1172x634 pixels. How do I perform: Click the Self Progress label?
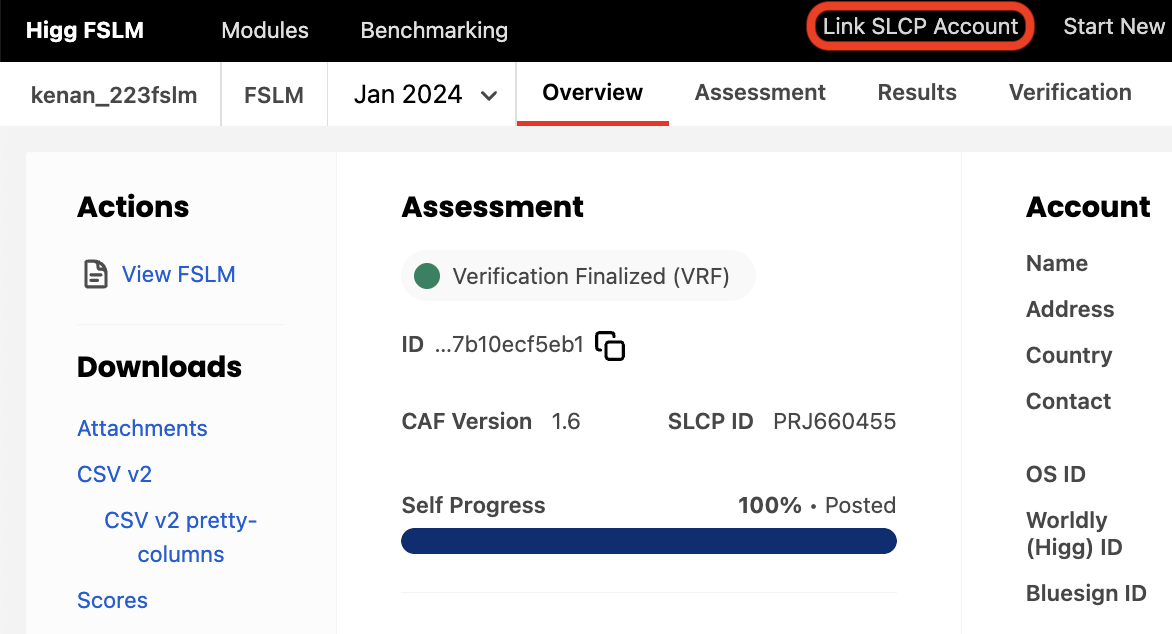click(x=473, y=505)
